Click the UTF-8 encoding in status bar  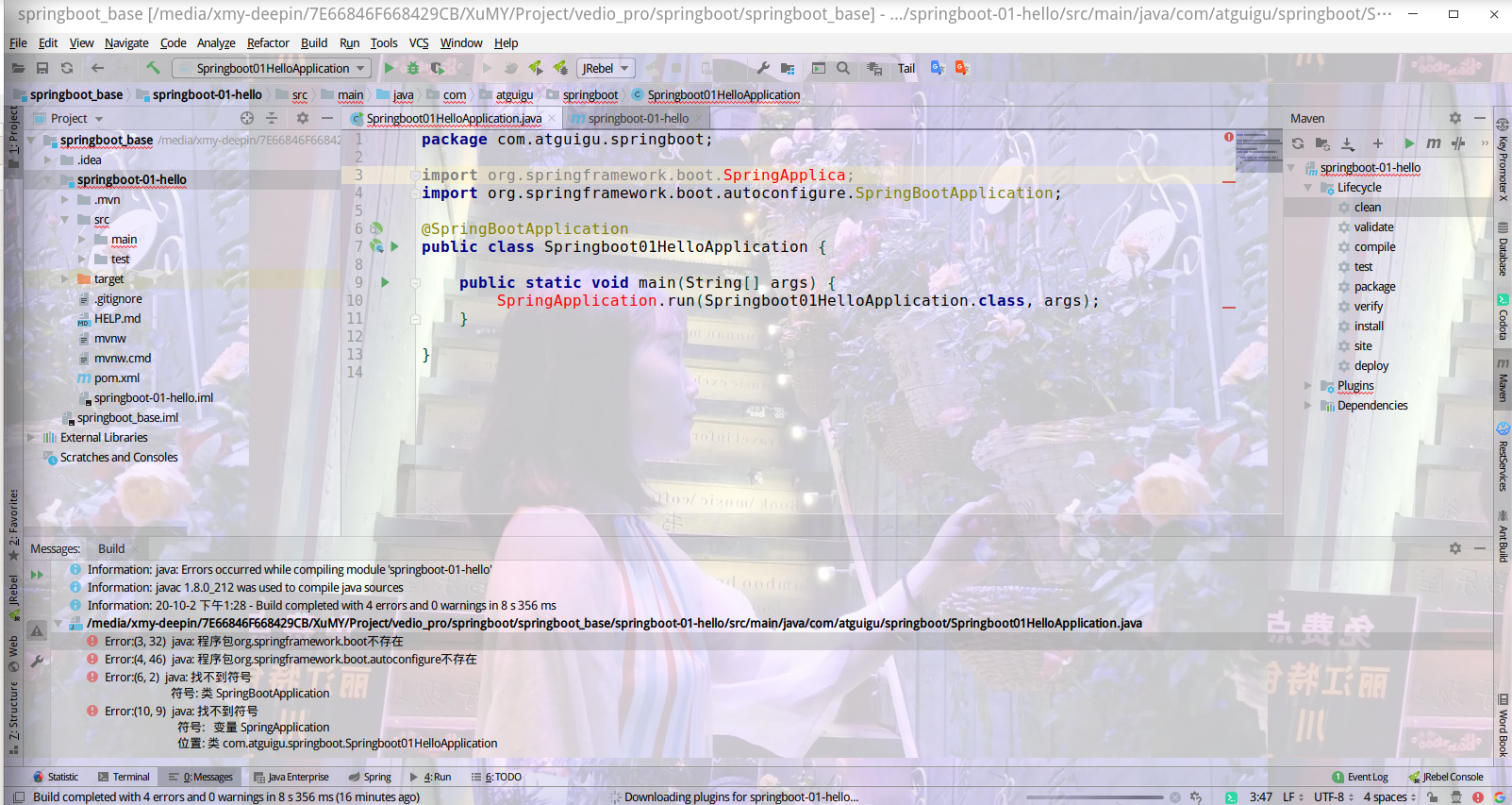point(1335,797)
